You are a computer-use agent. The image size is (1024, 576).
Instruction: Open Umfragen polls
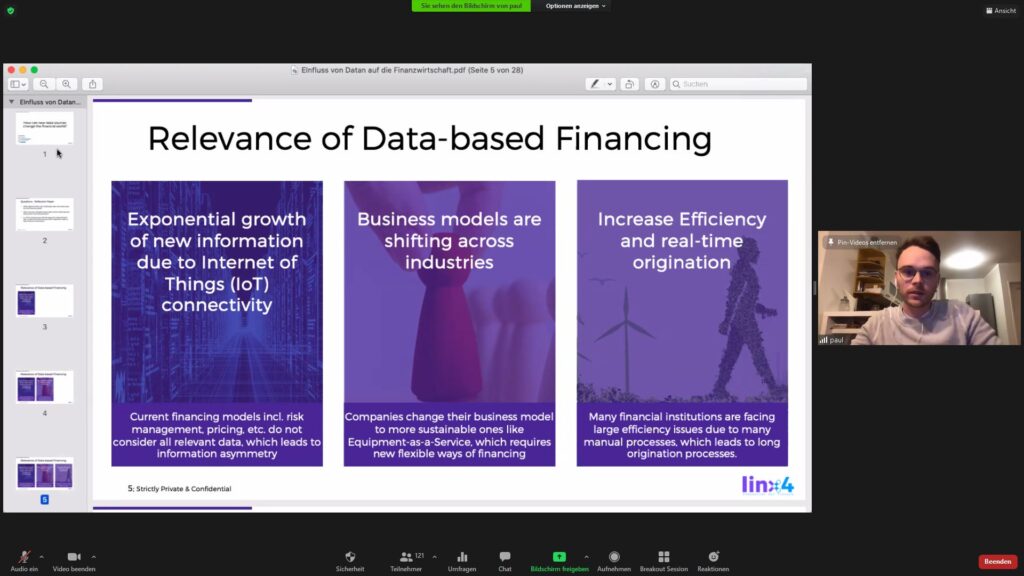click(462, 560)
